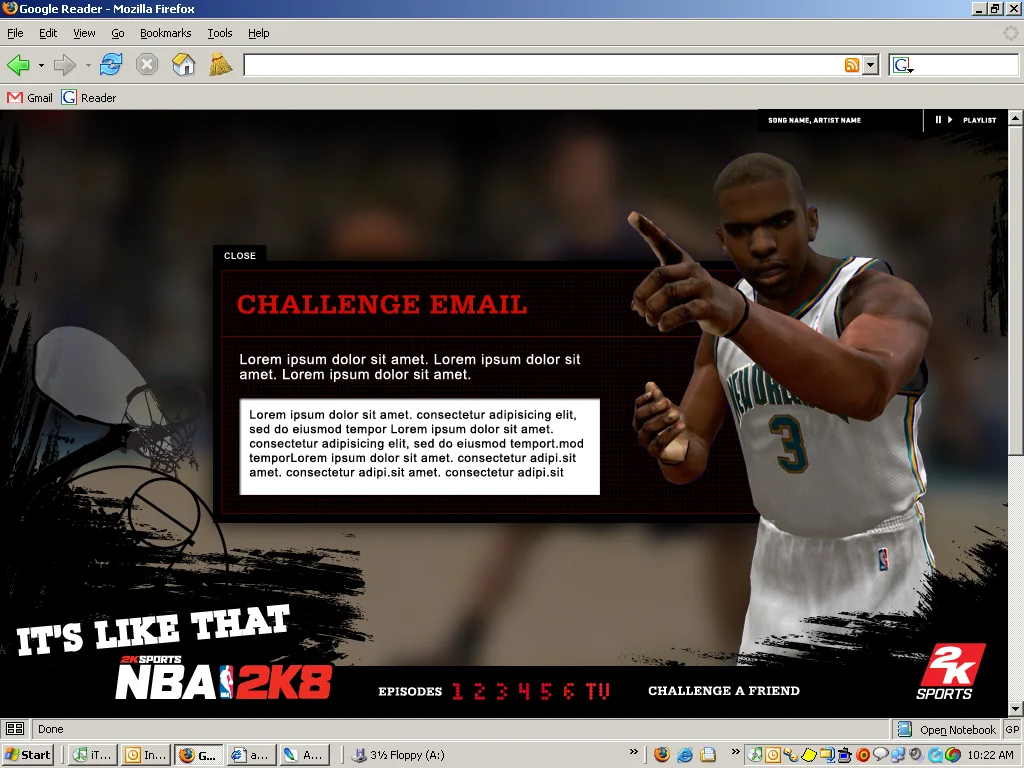Open the Edit menu

pyautogui.click(x=48, y=33)
